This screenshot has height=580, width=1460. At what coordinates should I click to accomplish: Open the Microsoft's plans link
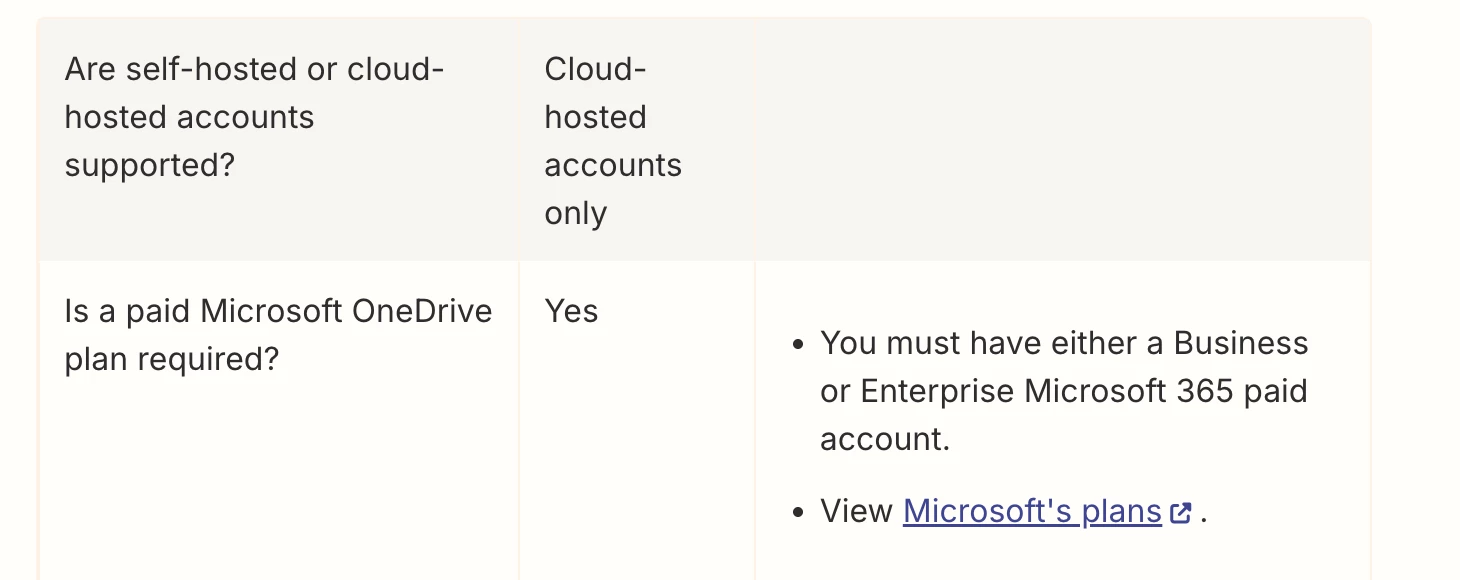click(x=1031, y=511)
